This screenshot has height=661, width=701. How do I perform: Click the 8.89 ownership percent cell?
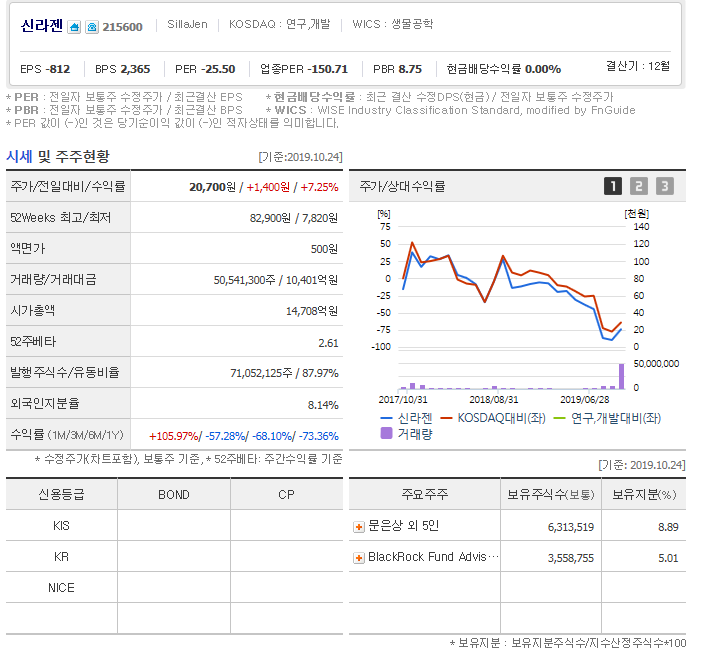[668, 527]
